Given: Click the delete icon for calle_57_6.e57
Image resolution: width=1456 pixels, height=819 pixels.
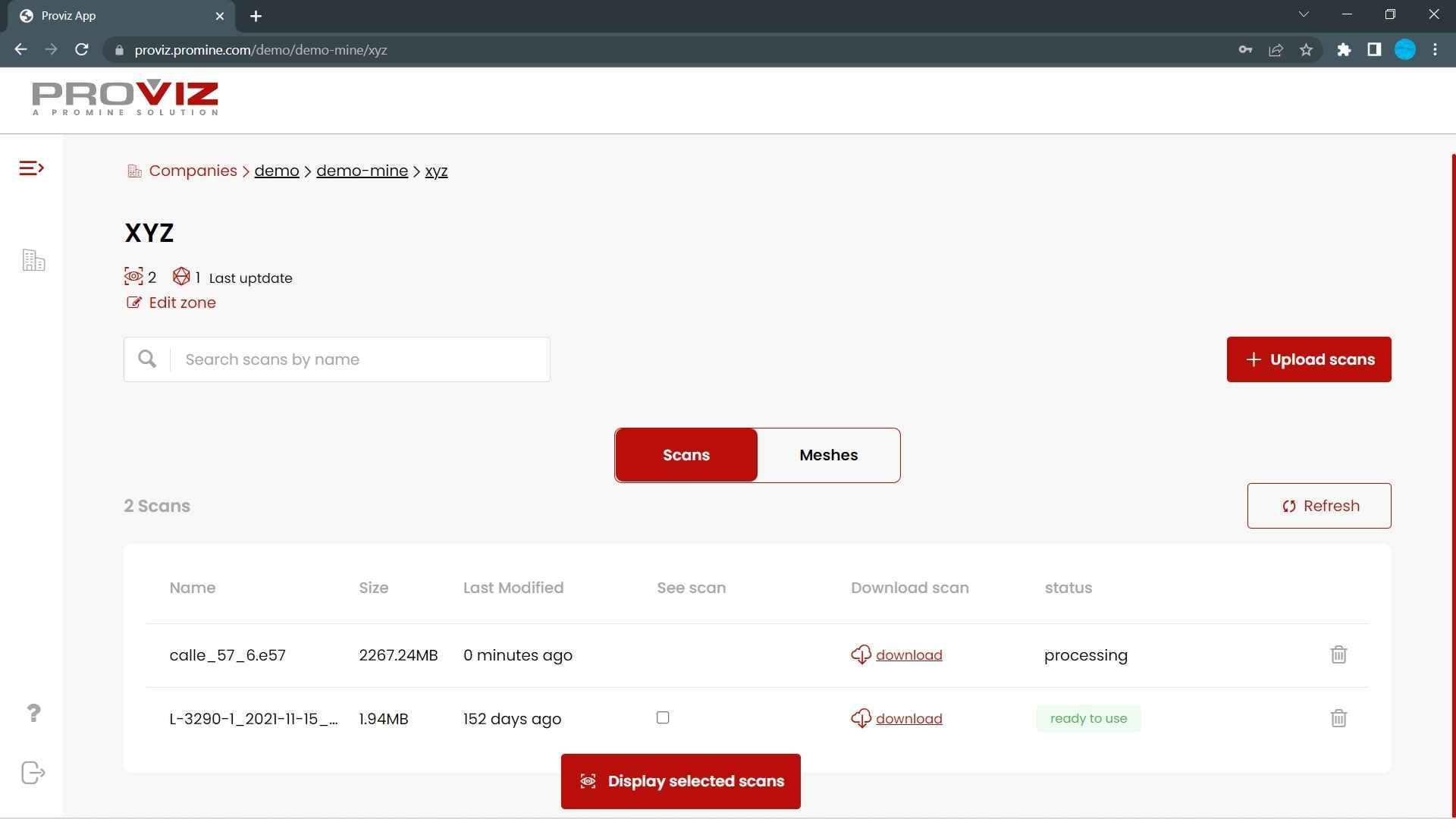Looking at the screenshot, I should click(x=1339, y=654).
